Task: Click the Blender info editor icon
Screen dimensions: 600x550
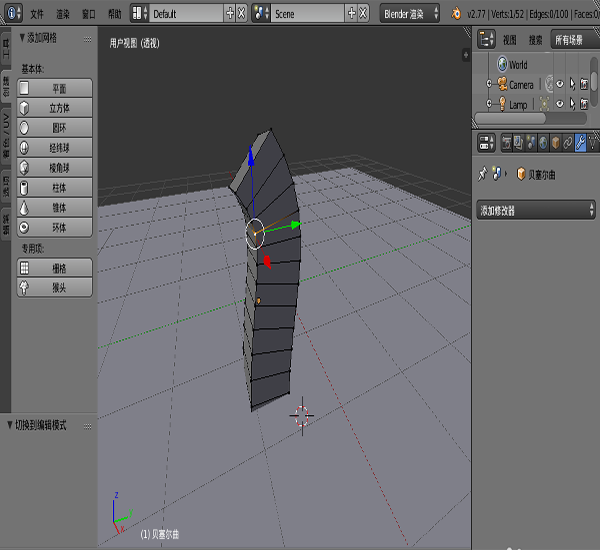Action: pos(12,14)
